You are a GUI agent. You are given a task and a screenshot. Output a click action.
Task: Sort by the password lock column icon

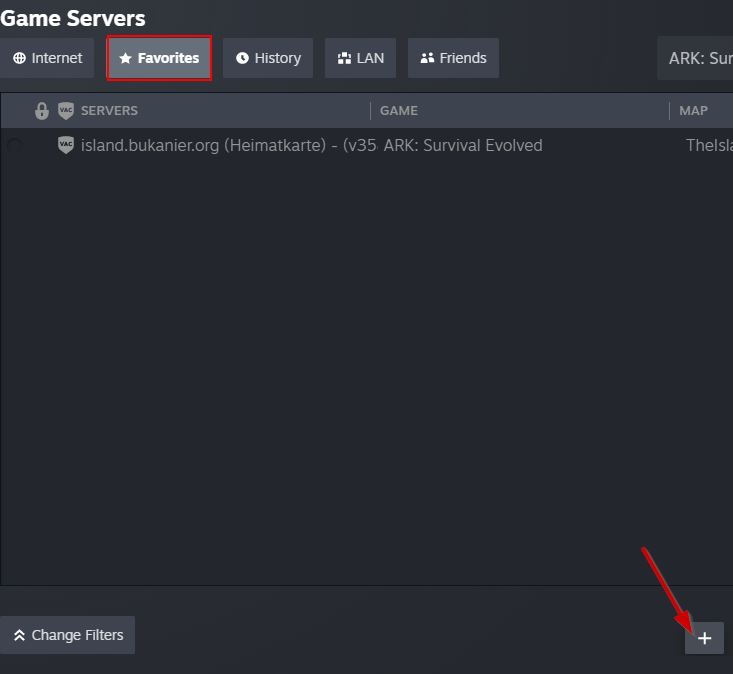42,111
